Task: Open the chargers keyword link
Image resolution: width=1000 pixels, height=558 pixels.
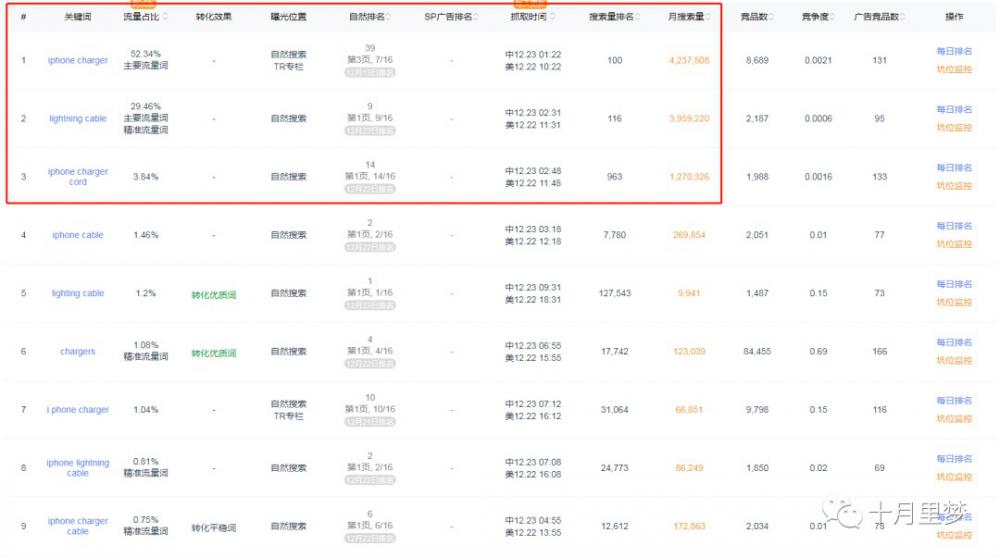Action: [78, 351]
